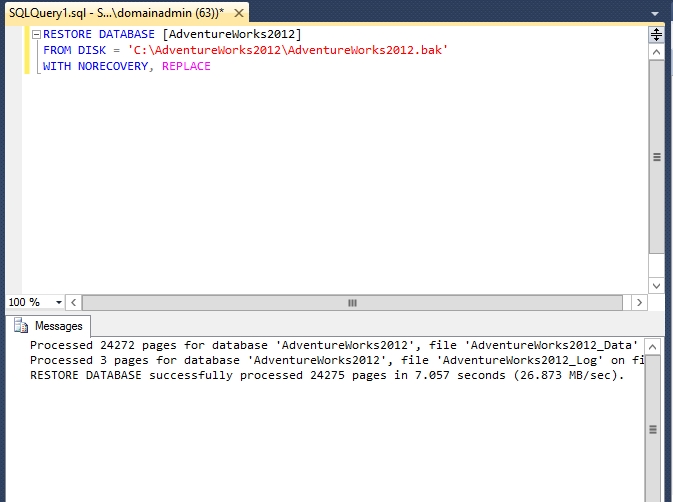
Task: Click the backup file path string
Action: click(x=288, y=50)
